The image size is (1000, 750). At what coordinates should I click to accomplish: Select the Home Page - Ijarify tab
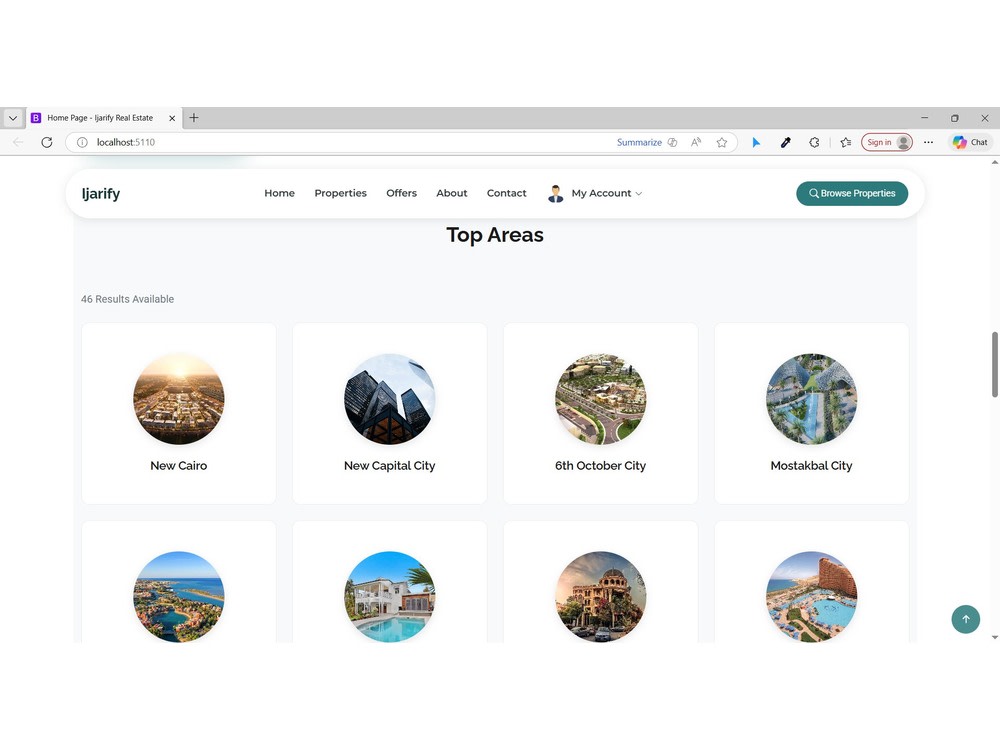[x=100, y=118]
